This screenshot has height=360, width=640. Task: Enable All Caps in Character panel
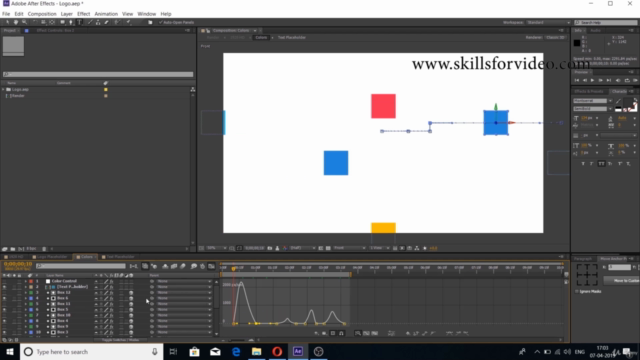(601, 164)
